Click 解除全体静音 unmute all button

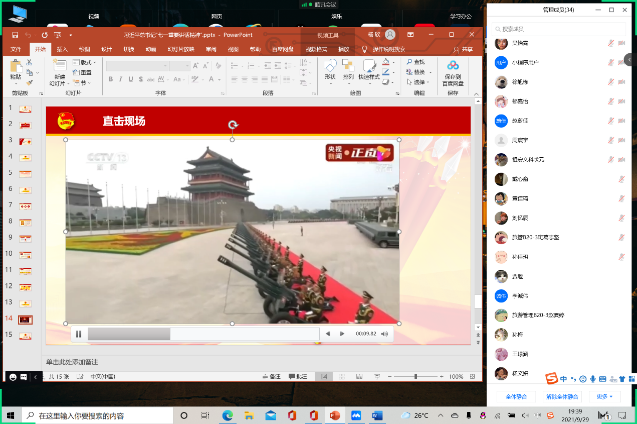[562, 396]
